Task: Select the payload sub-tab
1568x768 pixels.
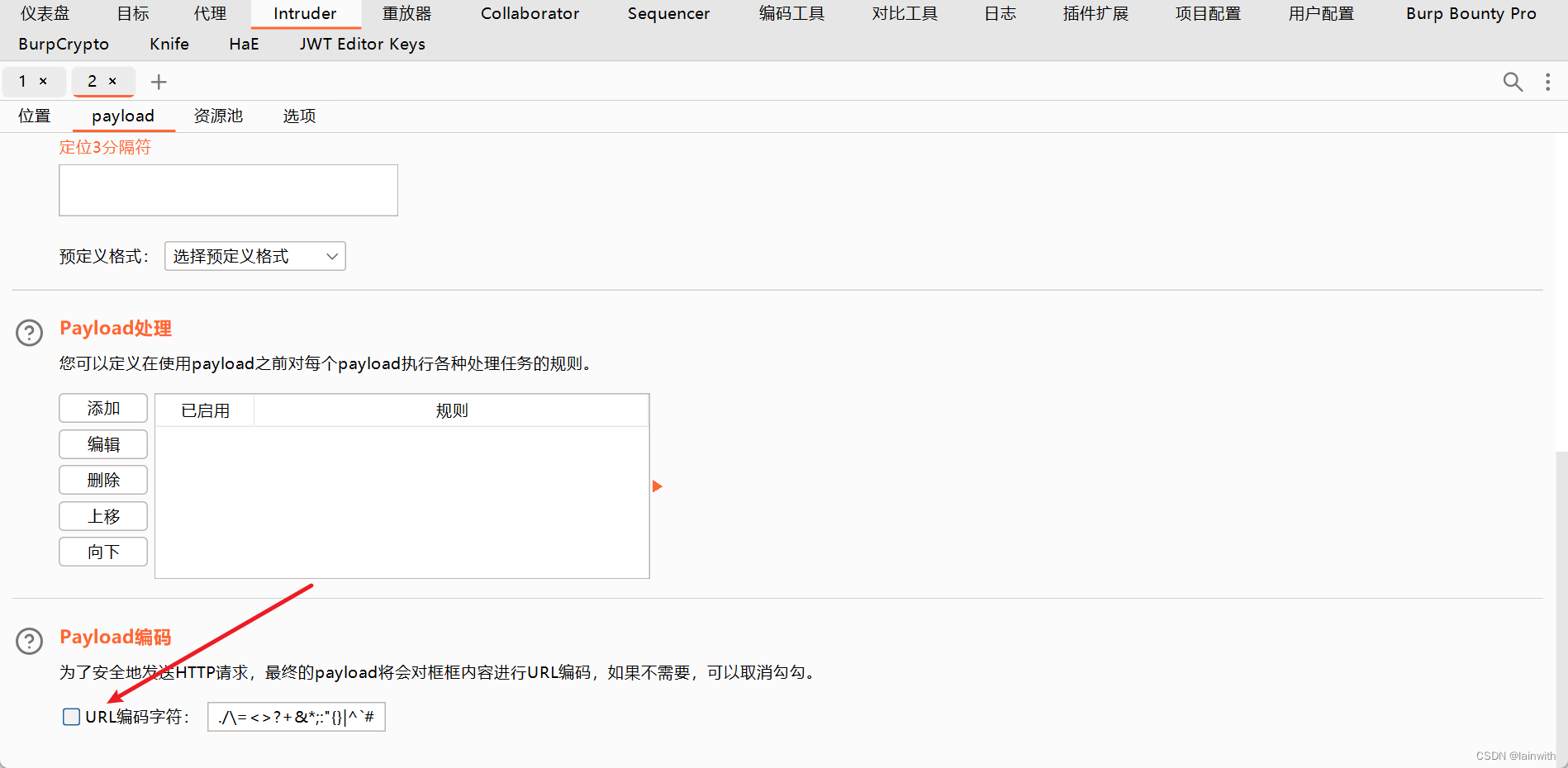Action: (123, 116)
